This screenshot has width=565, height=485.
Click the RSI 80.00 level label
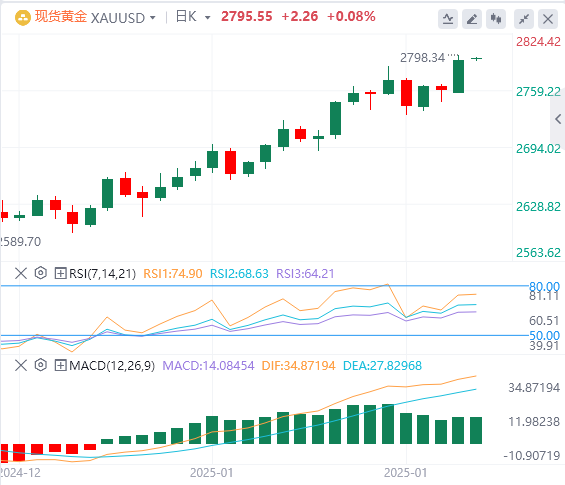click(544, 286)
